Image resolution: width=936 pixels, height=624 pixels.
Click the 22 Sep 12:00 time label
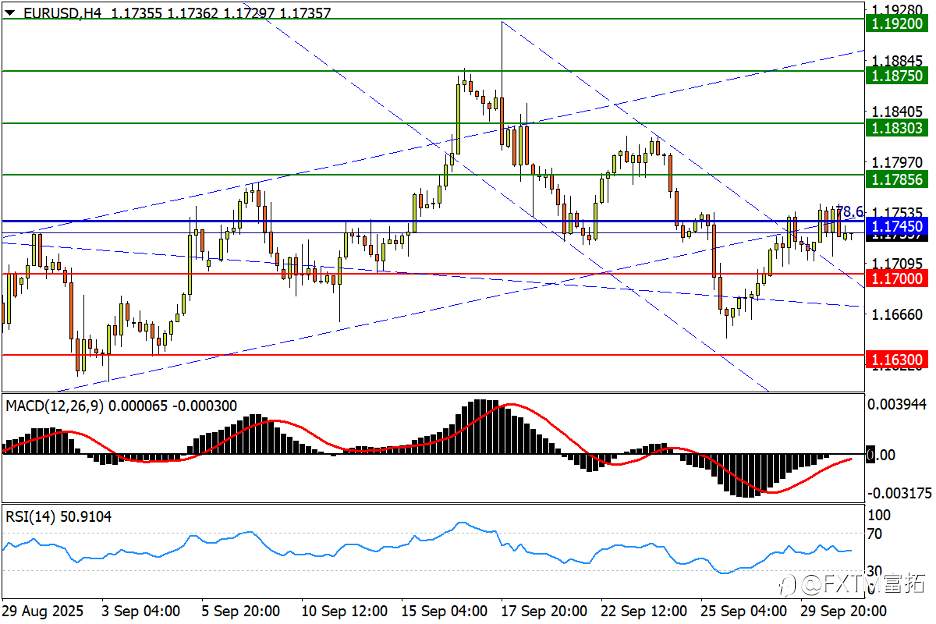coord(644,611)
